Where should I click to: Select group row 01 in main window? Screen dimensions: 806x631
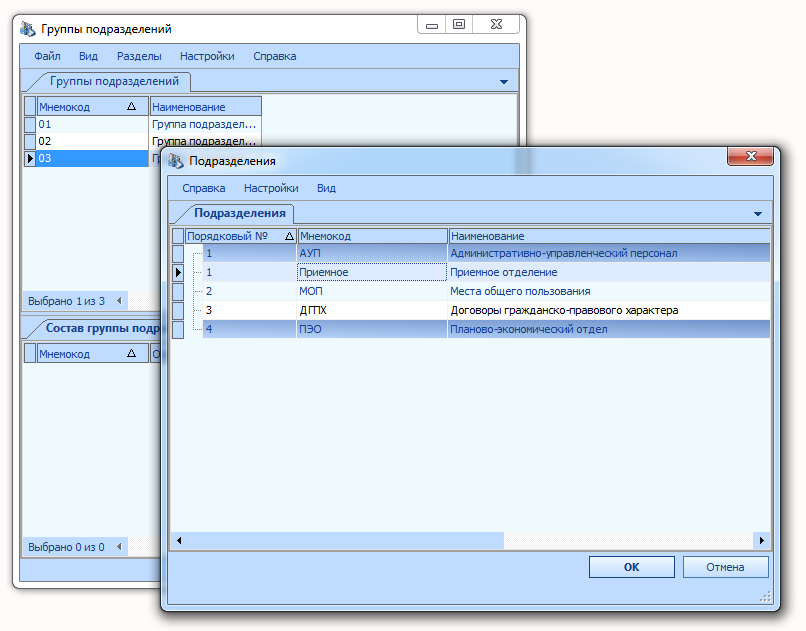(149, 124)
